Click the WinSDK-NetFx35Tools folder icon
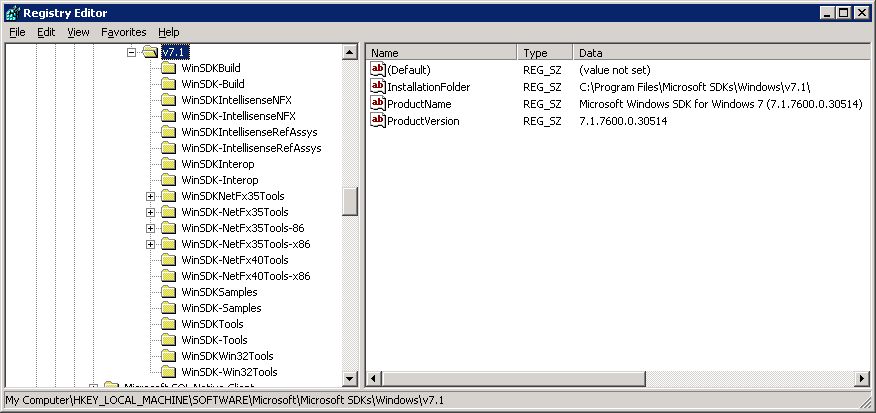This screenshot has width=876, height=413. click(168, 212)
